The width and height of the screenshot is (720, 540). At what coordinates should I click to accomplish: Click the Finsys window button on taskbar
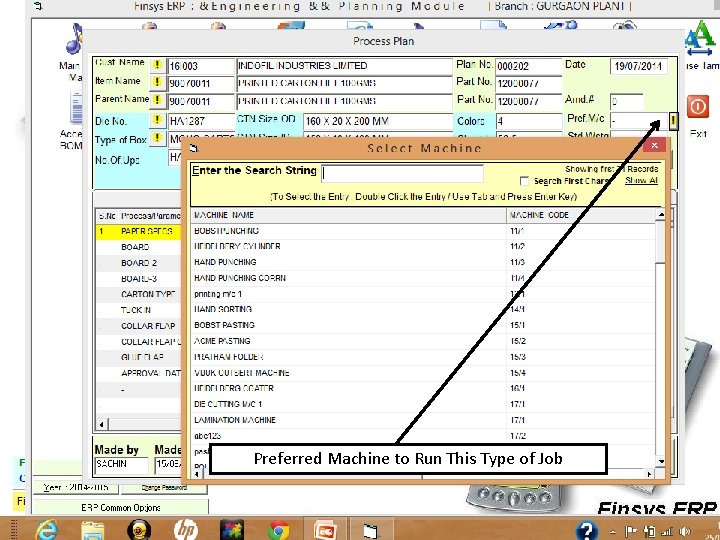coord(371,530)
